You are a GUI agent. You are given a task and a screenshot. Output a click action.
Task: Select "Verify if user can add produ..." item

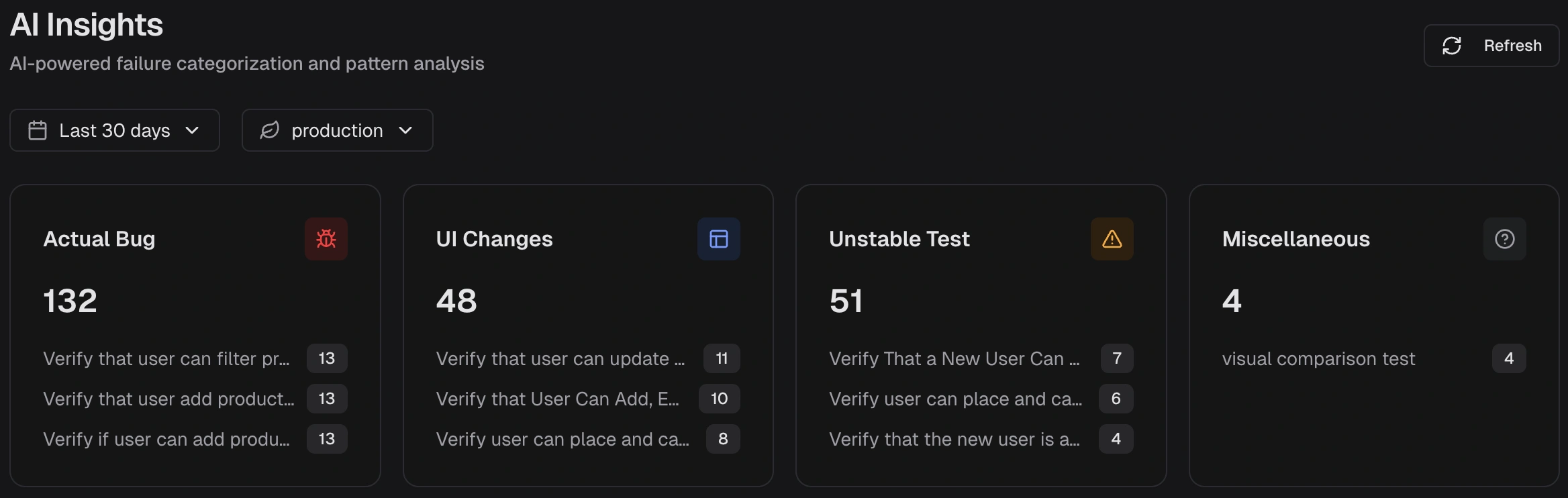click(x=166, y=440)
